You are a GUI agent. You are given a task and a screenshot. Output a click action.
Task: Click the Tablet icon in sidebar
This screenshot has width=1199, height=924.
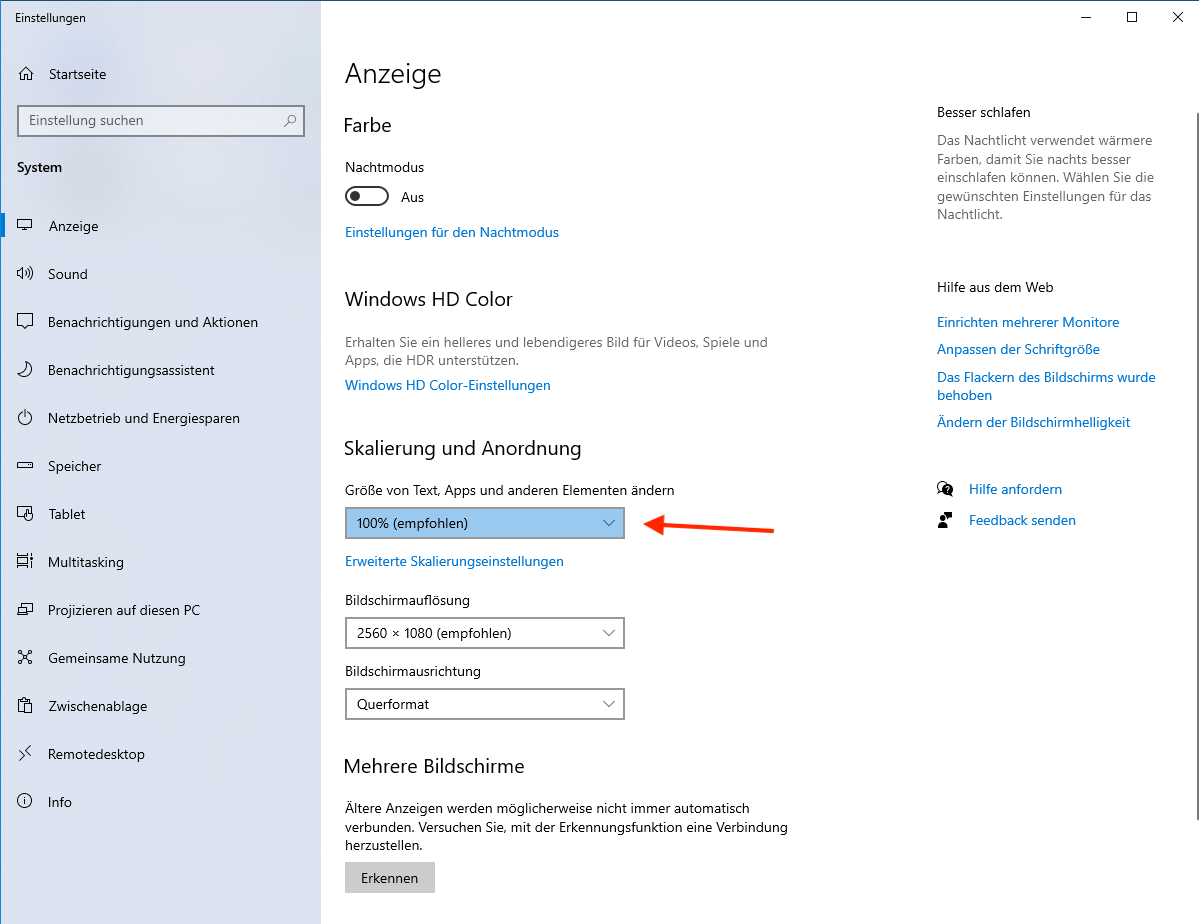pos(26,514)
